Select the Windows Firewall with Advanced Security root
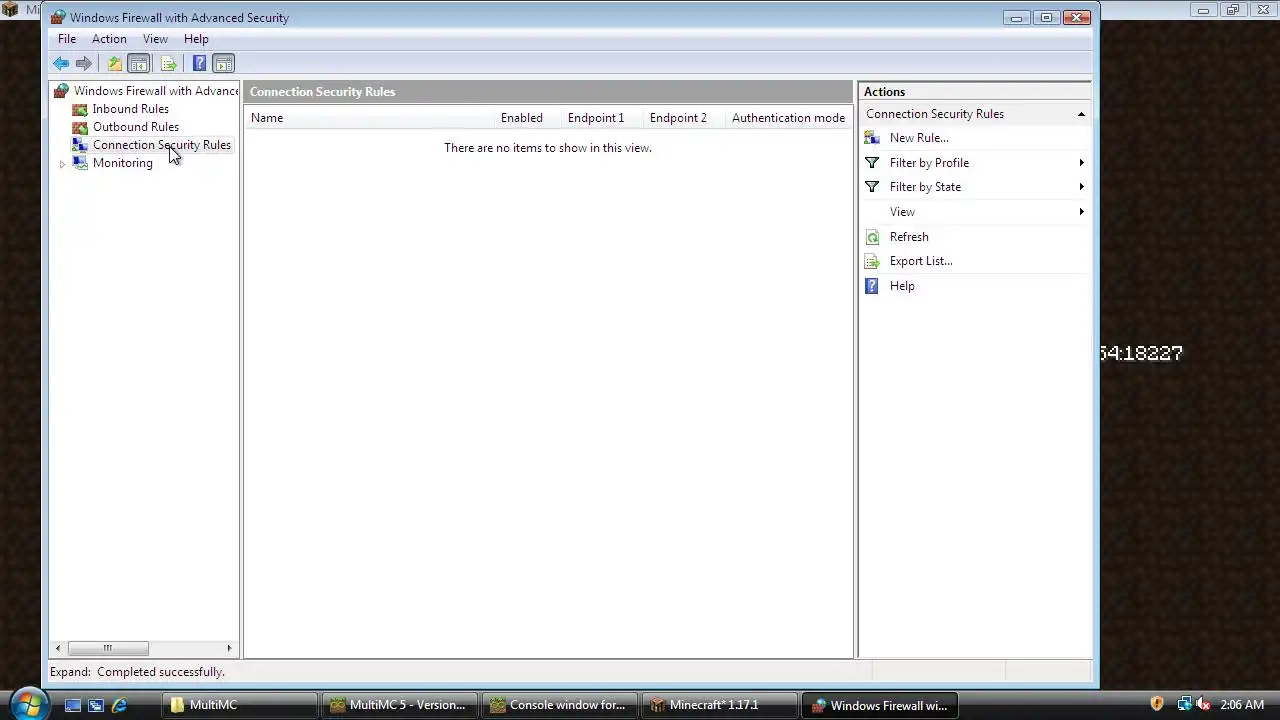This screenshot has width=1280, height=720. point(156,91)
